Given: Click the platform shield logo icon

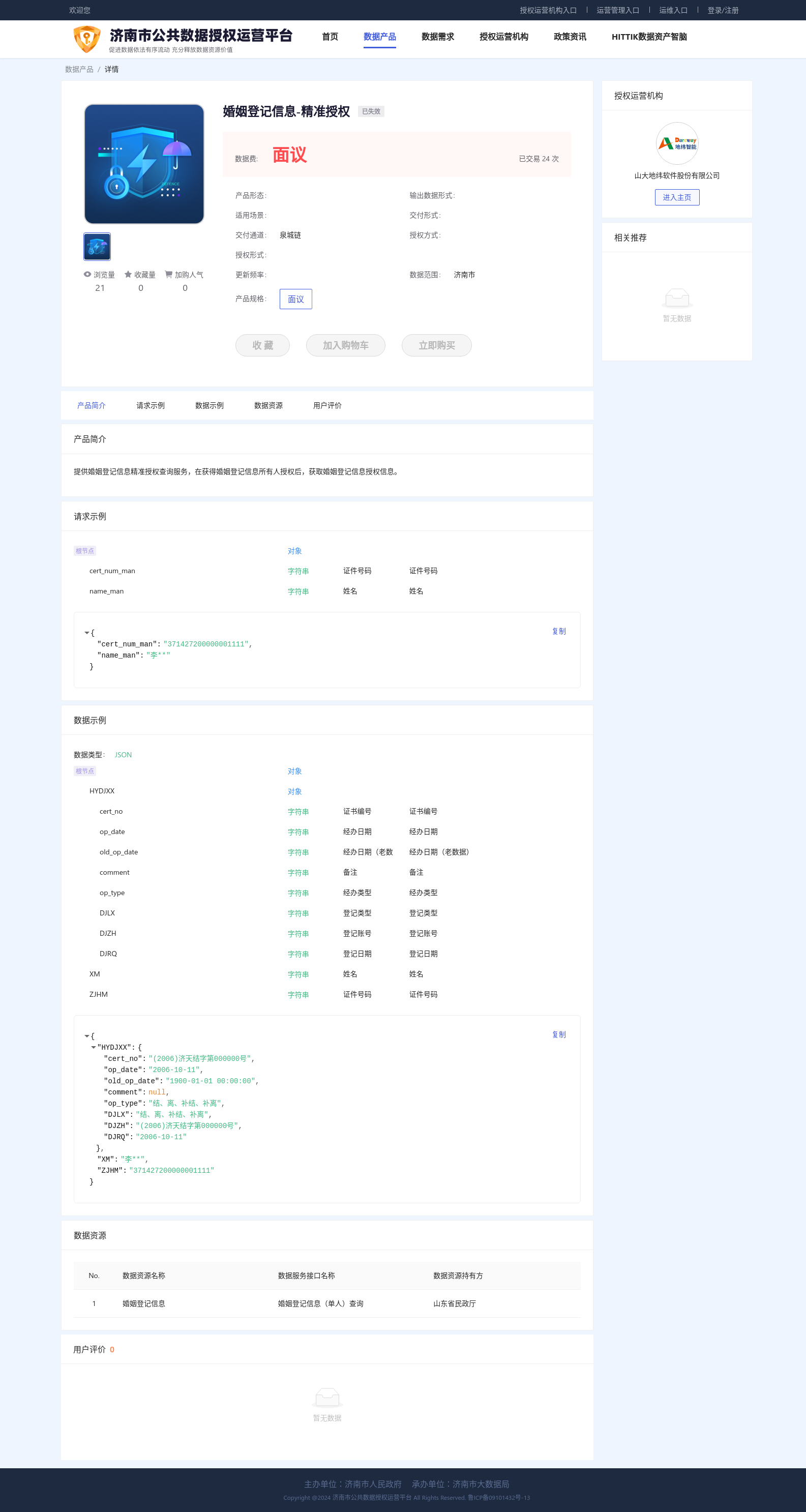Looking at the screenshot, I should (x=87, y=39).
